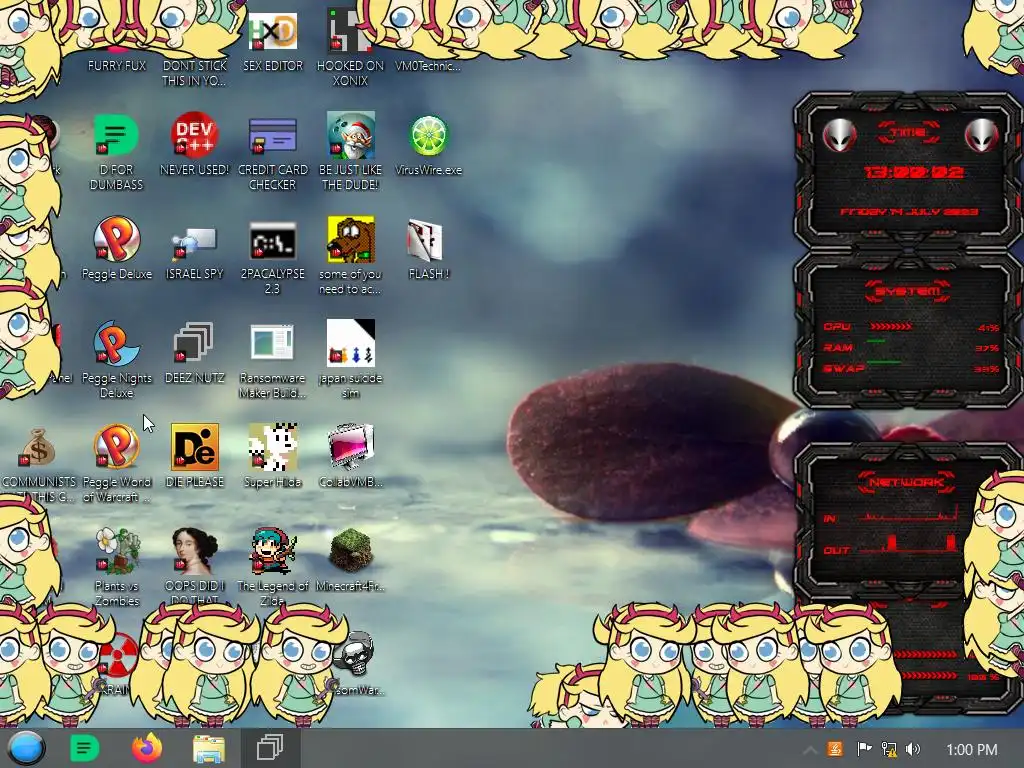Open the Java update tray icon
This screenshot has width=1024, height=768.
835,749
